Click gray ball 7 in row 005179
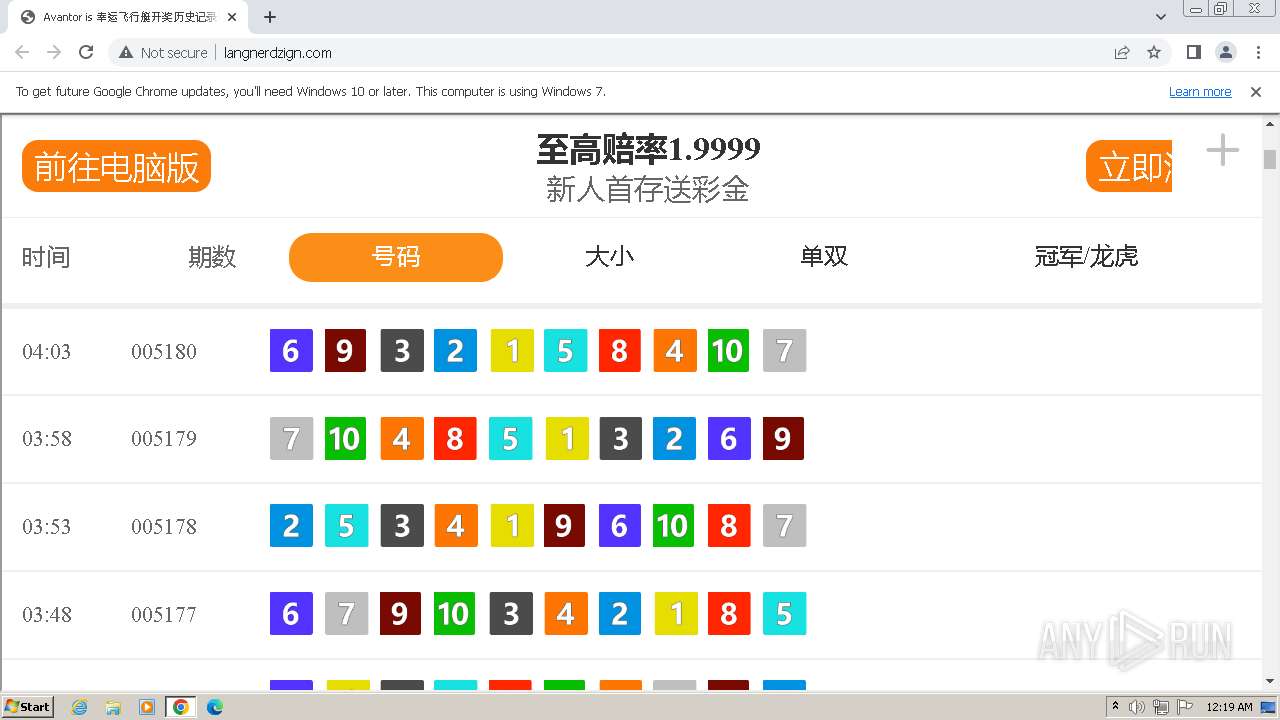This screenshot has width=1280, height=720. point(291,438)
